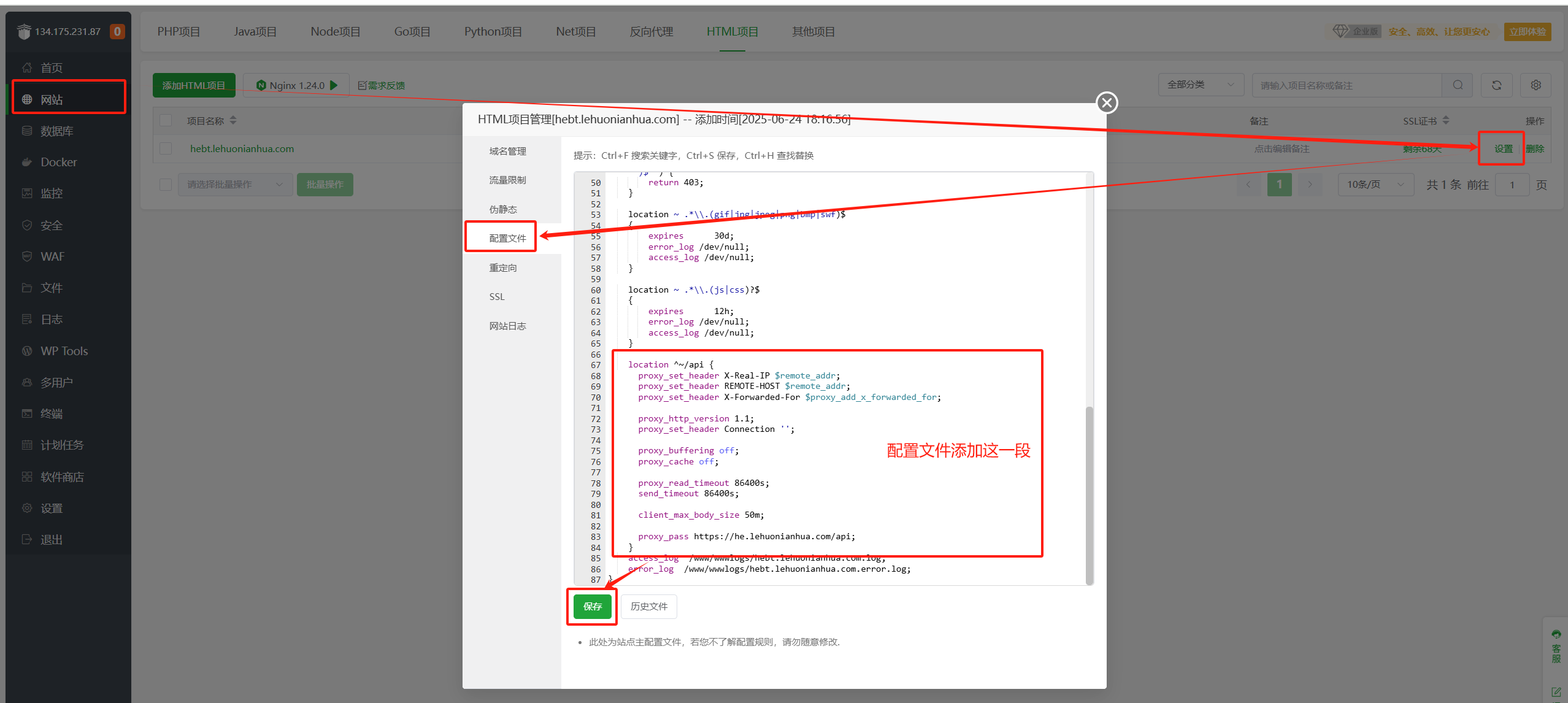This screenshot has width=1568, height=703.
Task: Click the Nginx play arrow icon
Action: click(x=334, y=85)
